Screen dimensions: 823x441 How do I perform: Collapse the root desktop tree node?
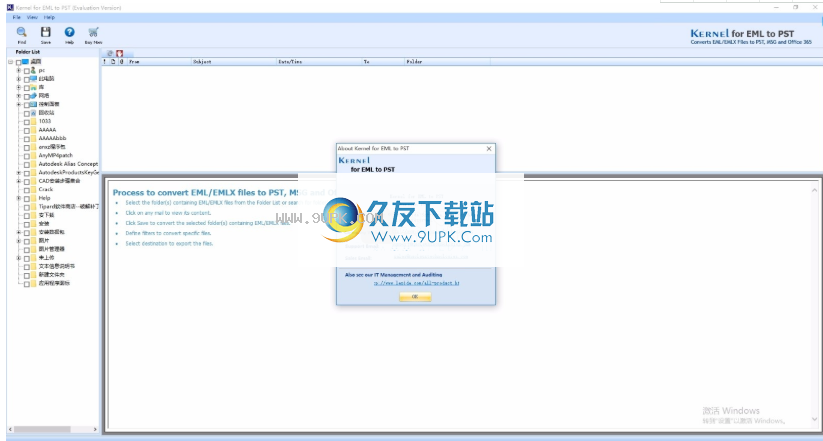tap(10, 62)
